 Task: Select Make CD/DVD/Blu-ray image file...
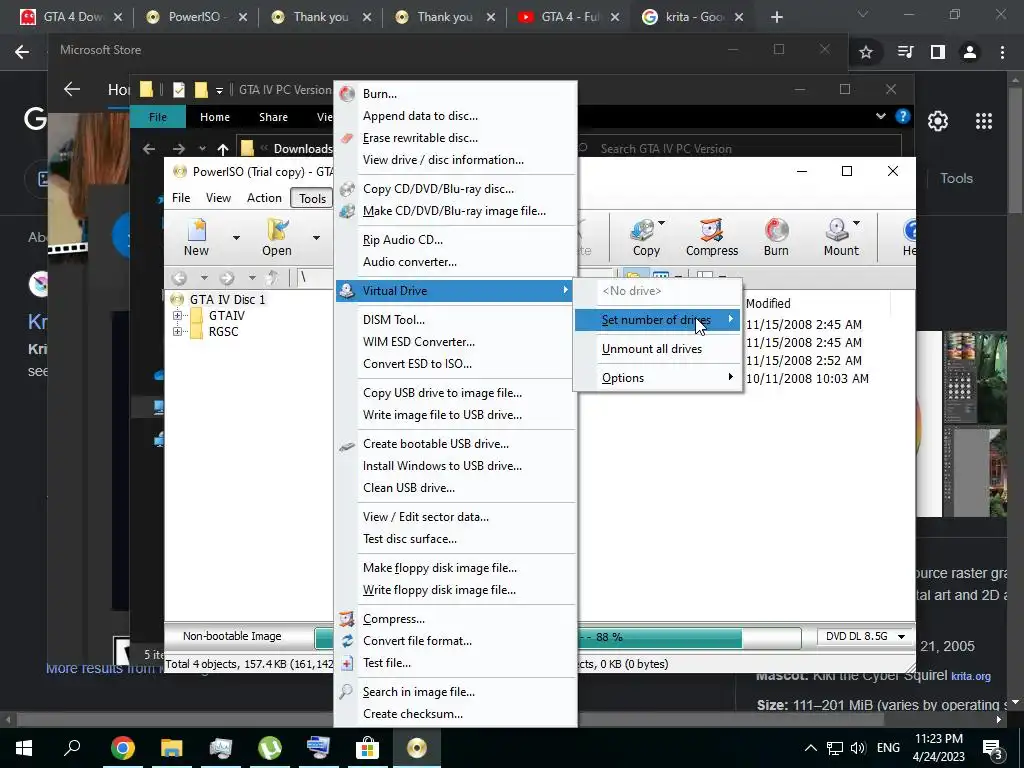click(x=456, y=211)
